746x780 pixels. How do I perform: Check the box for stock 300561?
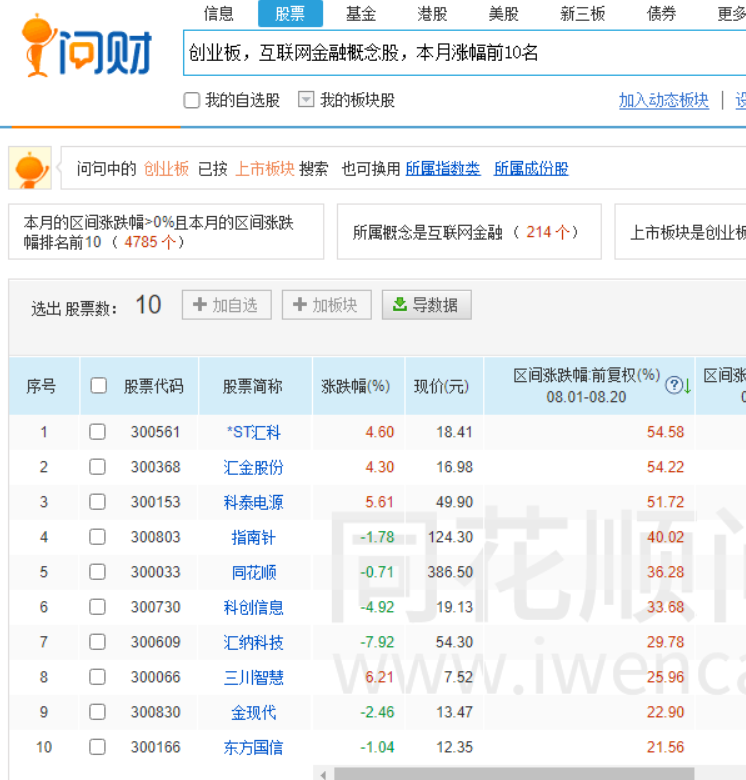pyautogui.click(x=97, y=431)
